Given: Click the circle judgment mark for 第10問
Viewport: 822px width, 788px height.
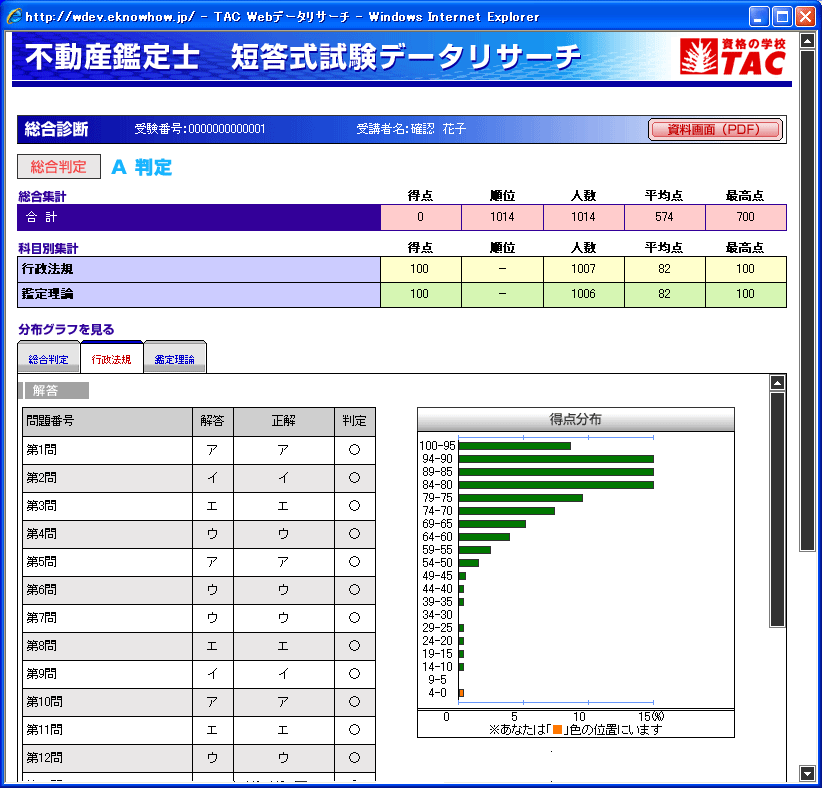Looking at the screenshot, I should coord(354,702).
